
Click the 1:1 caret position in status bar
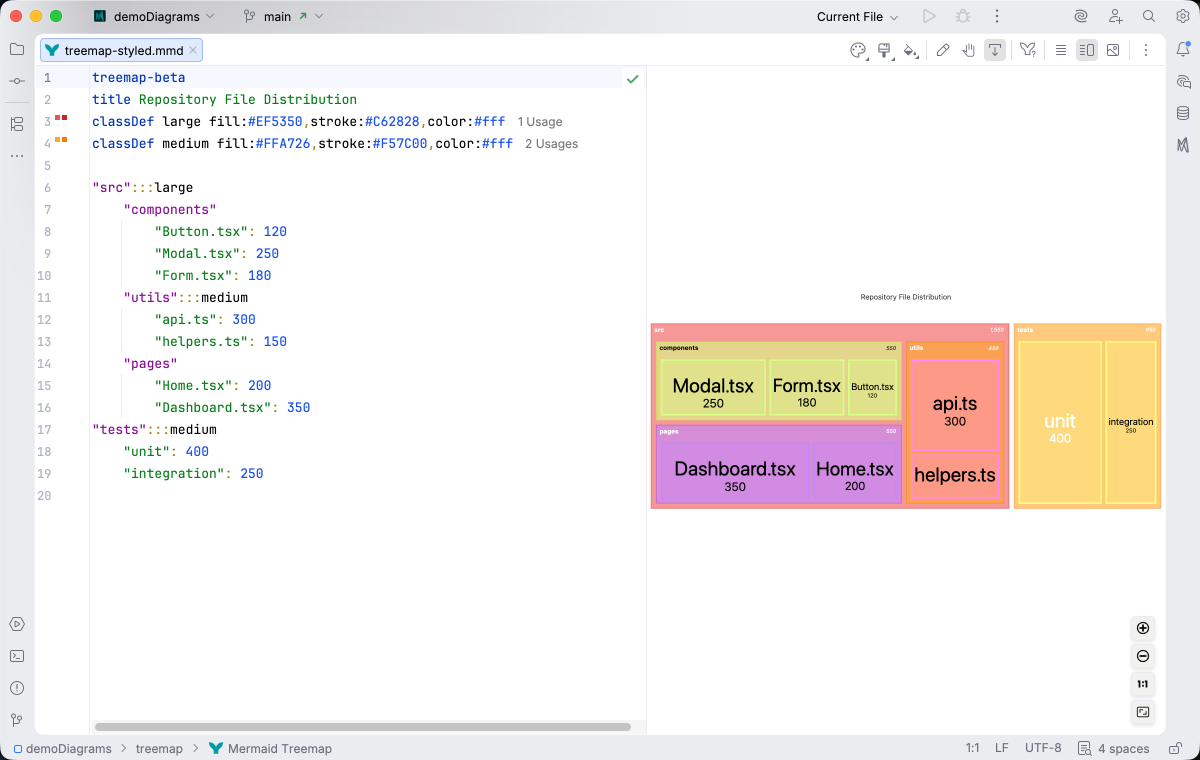973,748
